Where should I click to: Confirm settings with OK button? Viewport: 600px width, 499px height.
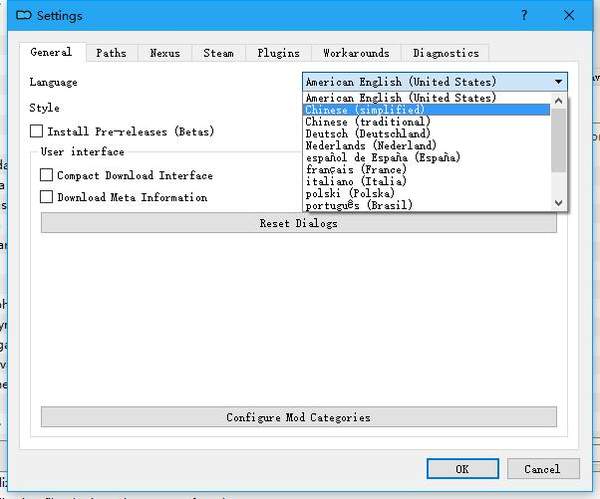coord(461,468)
